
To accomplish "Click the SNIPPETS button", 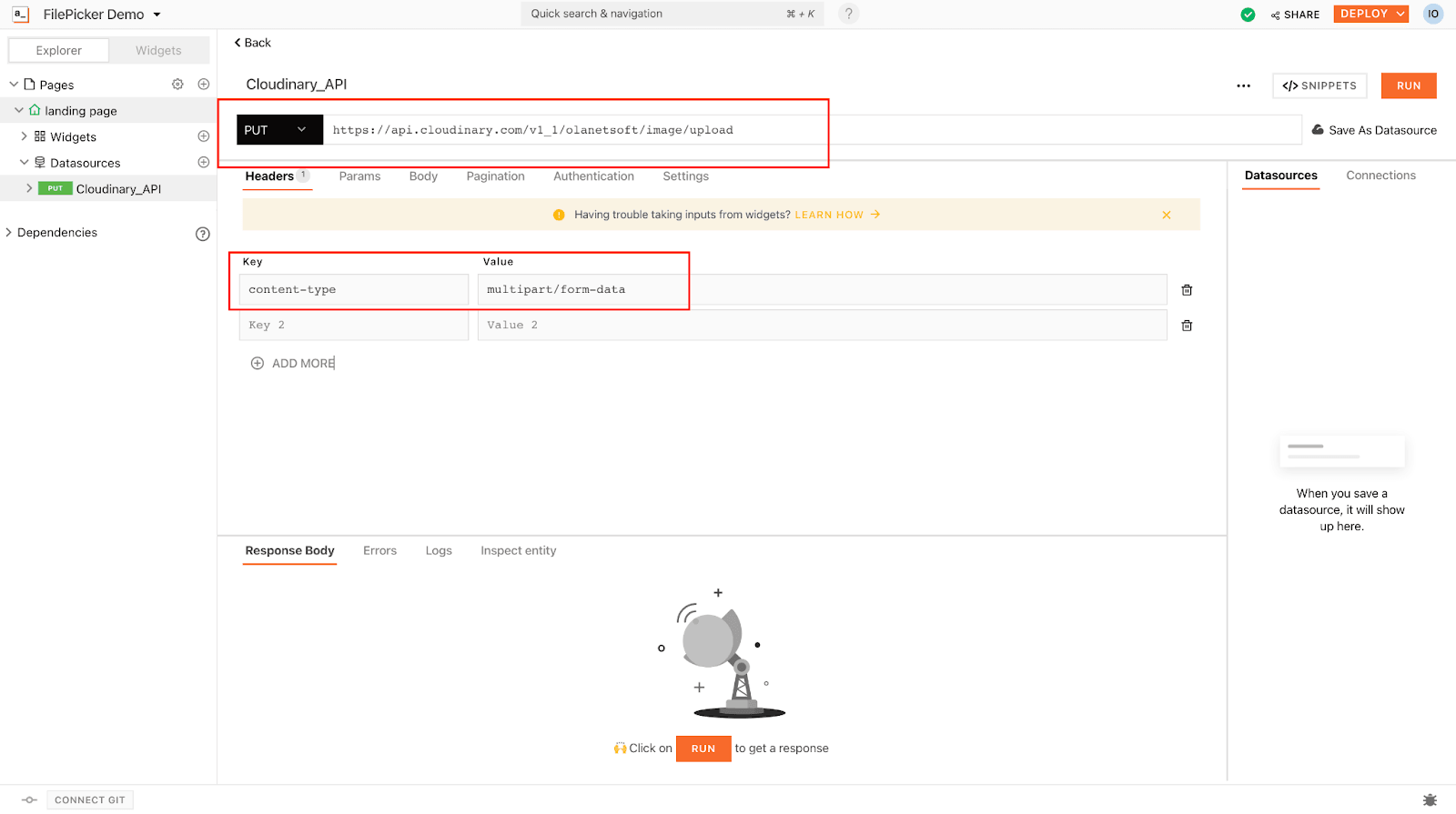I will tap(1319, 85).
